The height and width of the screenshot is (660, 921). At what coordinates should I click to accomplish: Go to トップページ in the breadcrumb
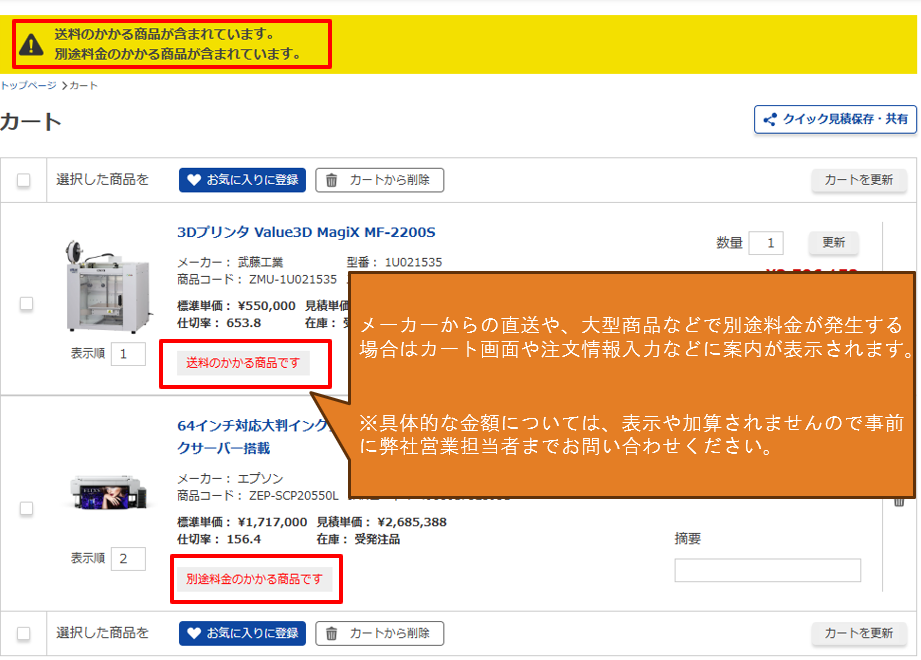click(28, 86)
